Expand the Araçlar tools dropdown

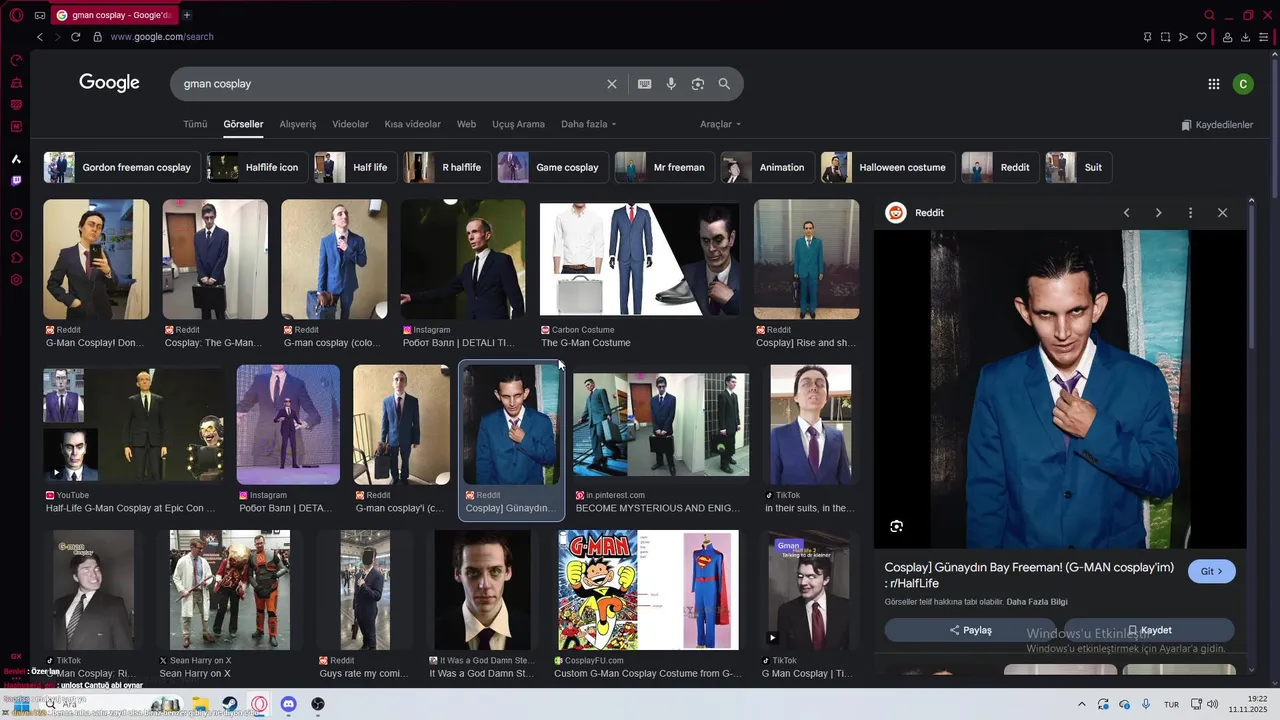(720, 124)
